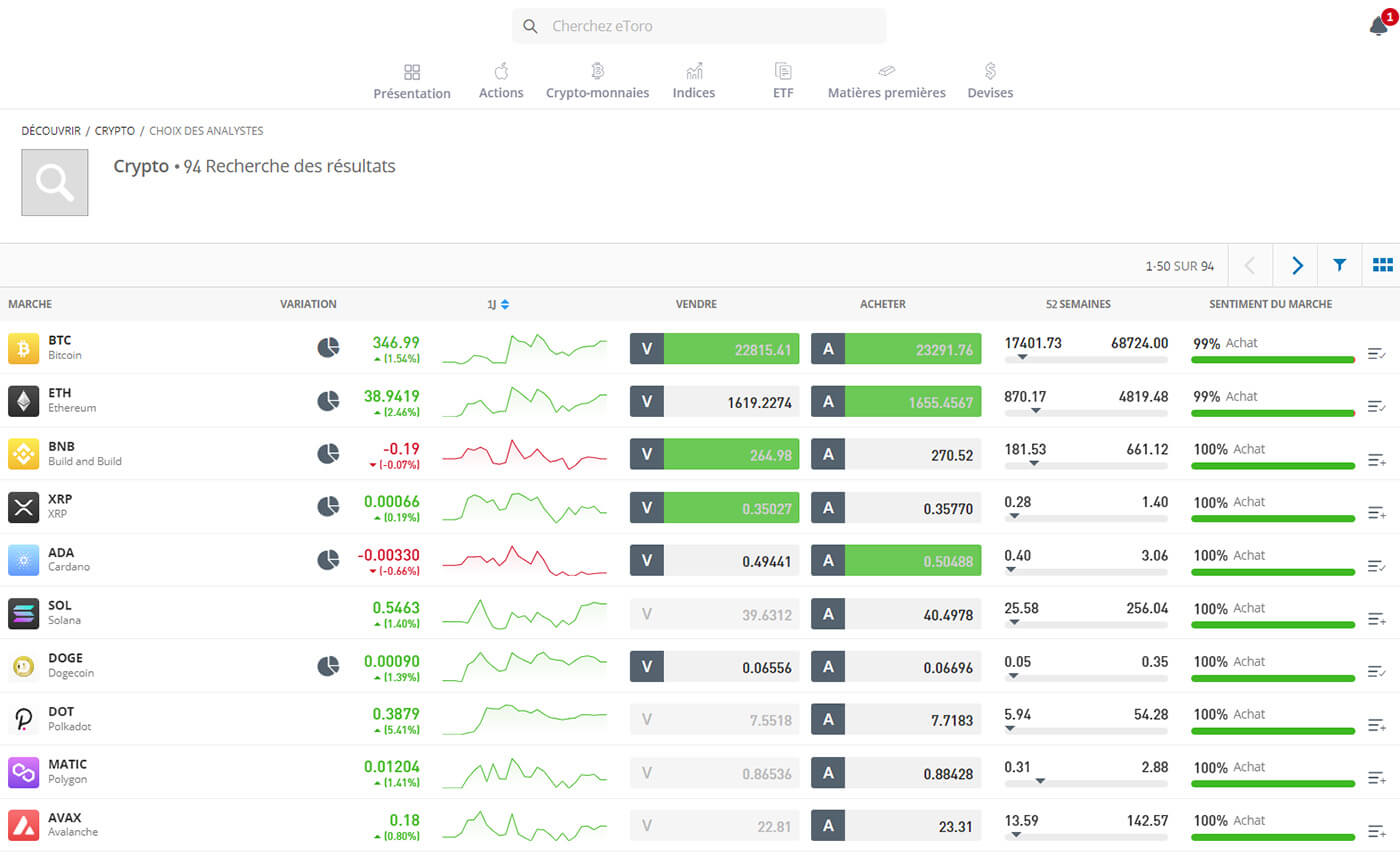
Task: Click the Solana coin logo
Action: (24, 613)
